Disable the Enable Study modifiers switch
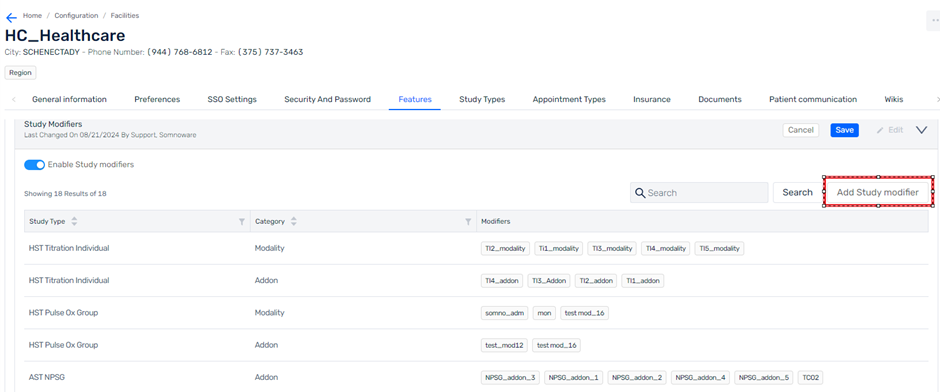Image resolution: width=940 pixels, height=392 pixels. 34,165
